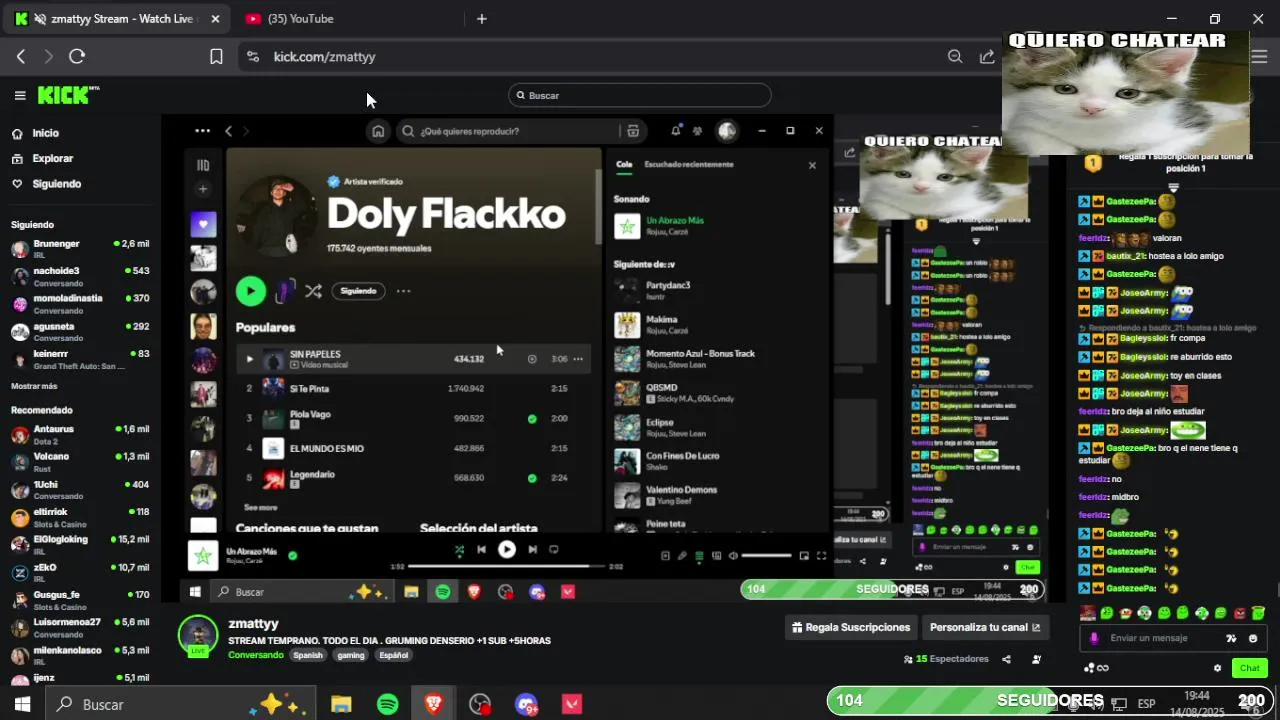This screenshot has width=1280, height=720.
Task: Open more options for SIN PAPELES
Action: 578,359
